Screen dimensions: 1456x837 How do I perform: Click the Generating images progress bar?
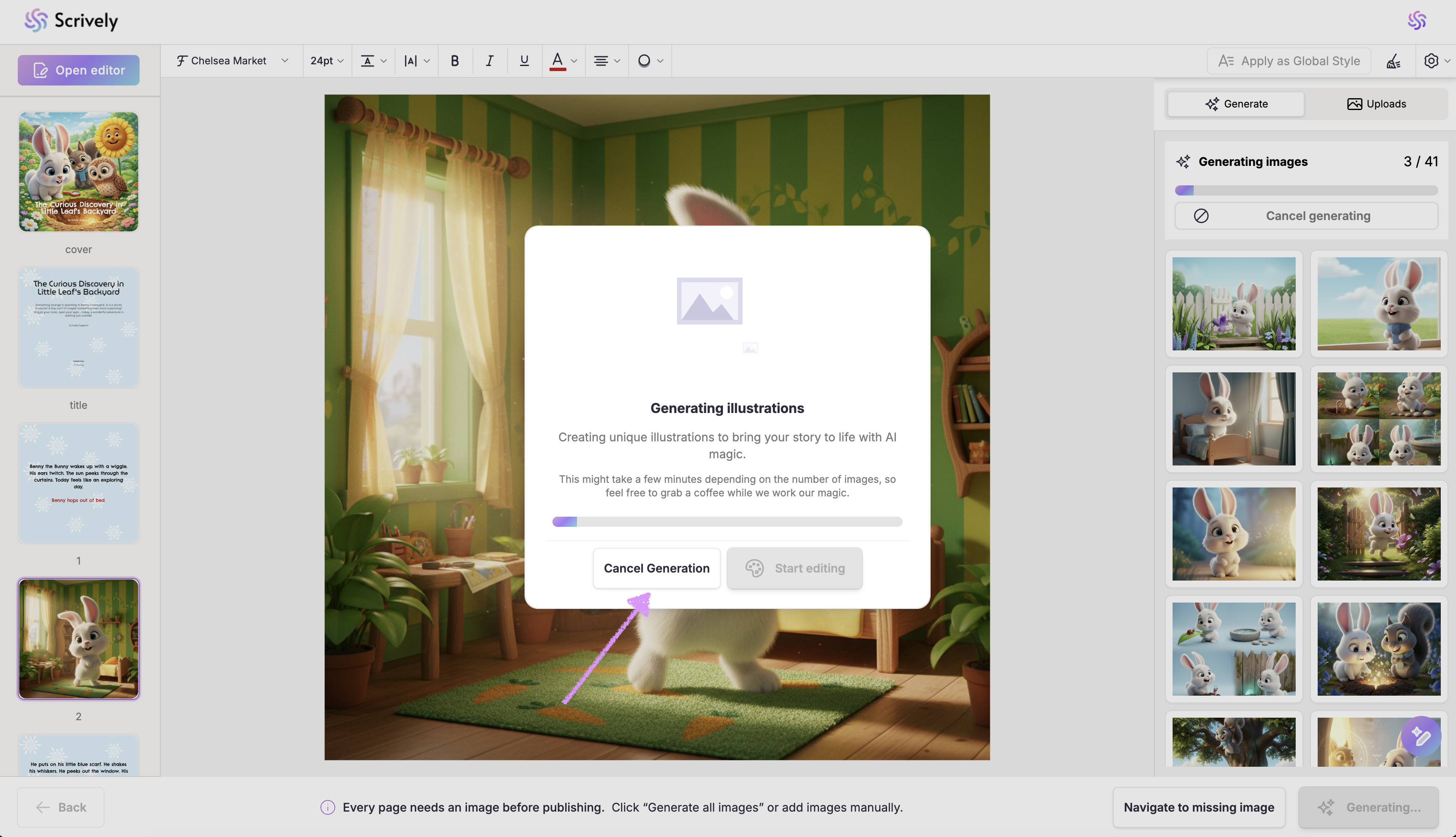[1306, 190]
